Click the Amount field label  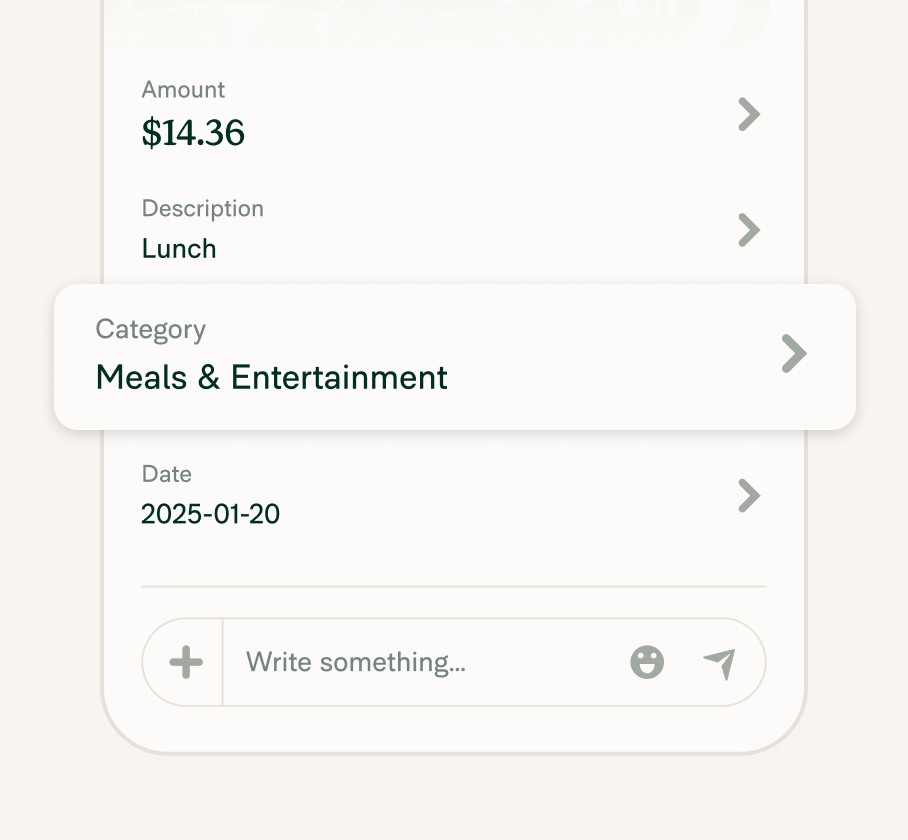183,90
